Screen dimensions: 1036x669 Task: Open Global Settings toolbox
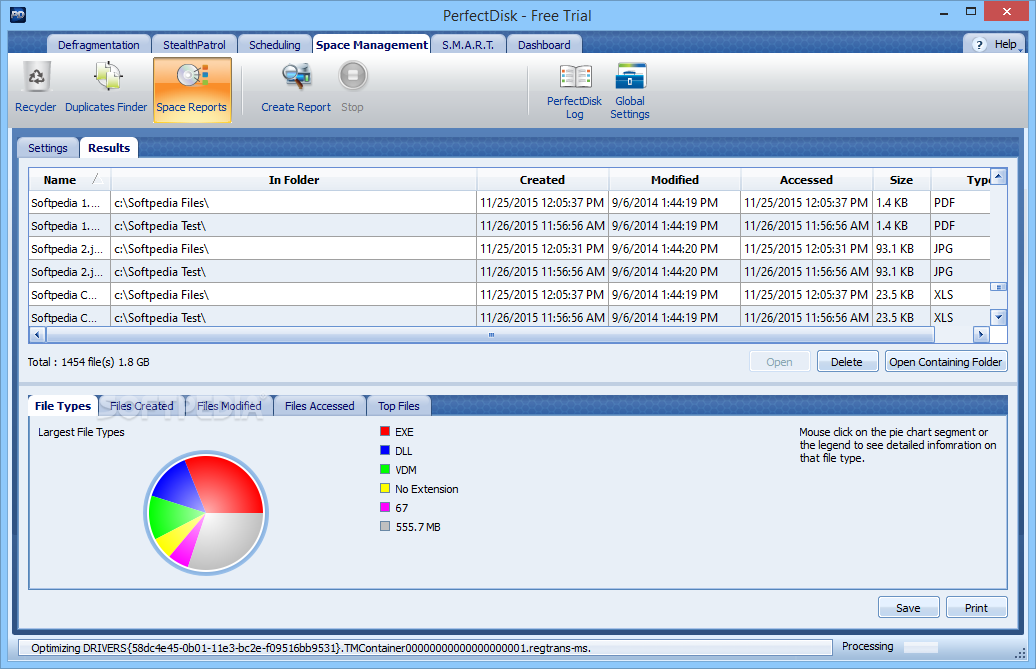point(630,92)
